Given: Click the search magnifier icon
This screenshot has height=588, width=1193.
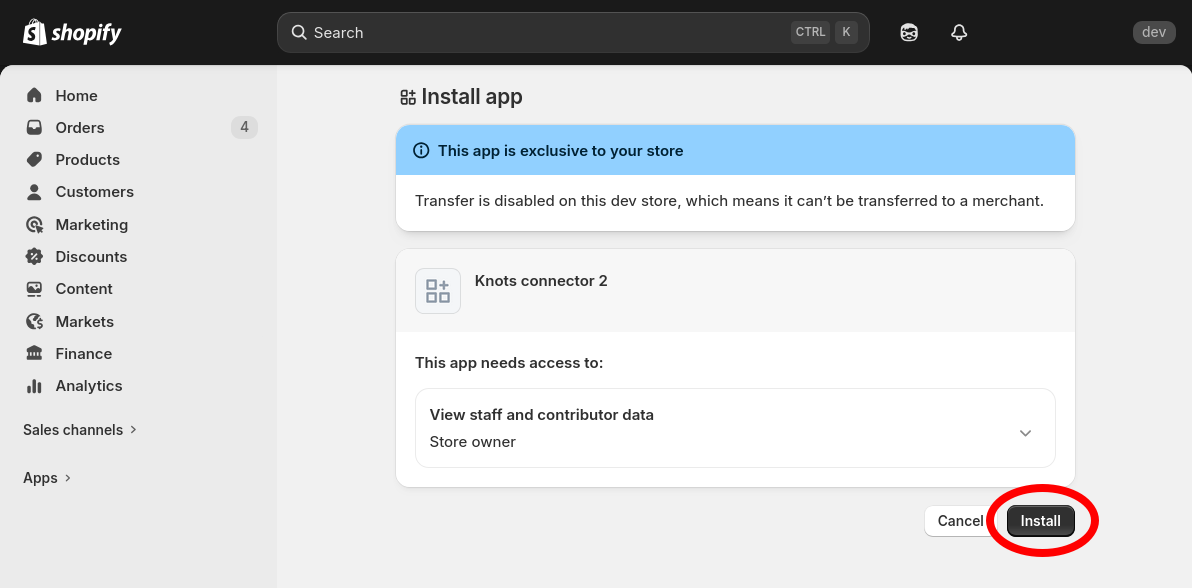Looking at the screenshot, I should pyautogui.click(x=299, y=32).
